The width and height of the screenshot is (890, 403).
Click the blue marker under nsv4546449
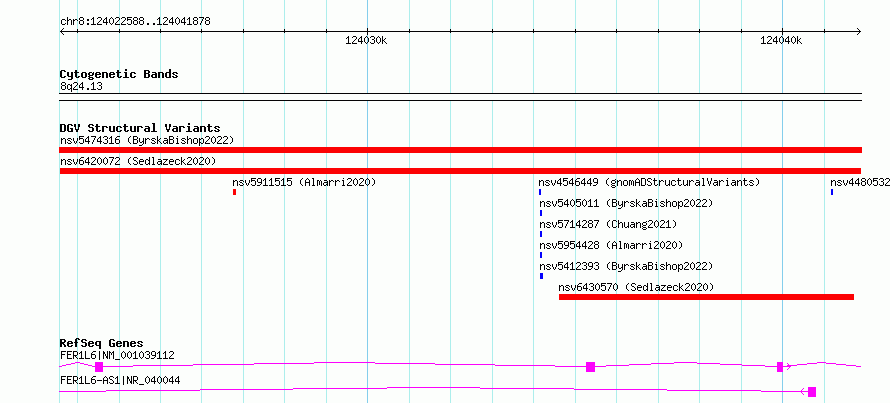click(540, 192)
